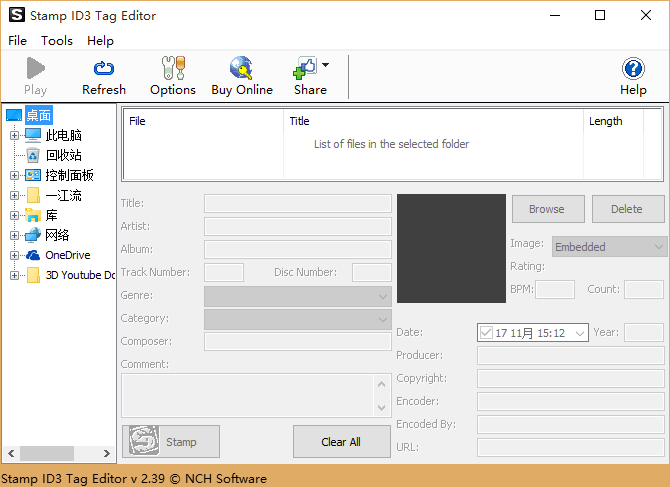670x487 pixels.
Task: Open the File menu
Action: coord(18,41)
